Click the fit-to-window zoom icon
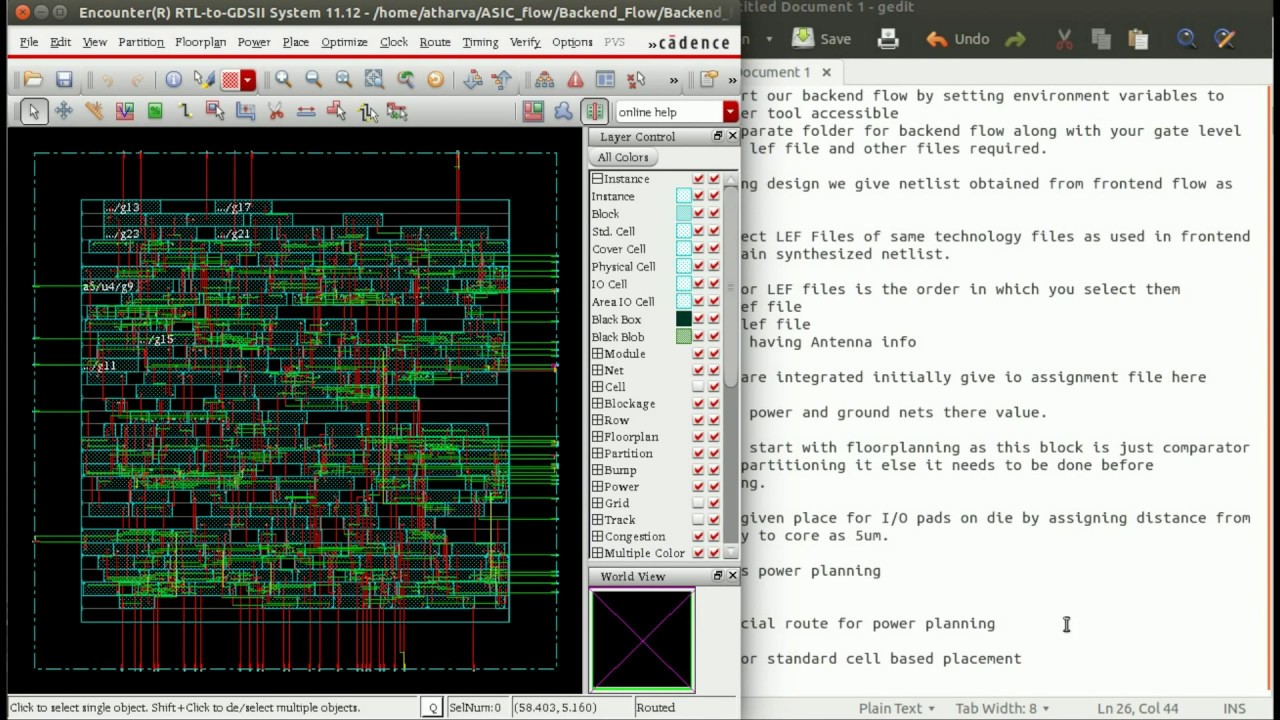Image resolution: width=1280 pixels, height=720 pixels. pyautogui.click(x=374, y=80)
